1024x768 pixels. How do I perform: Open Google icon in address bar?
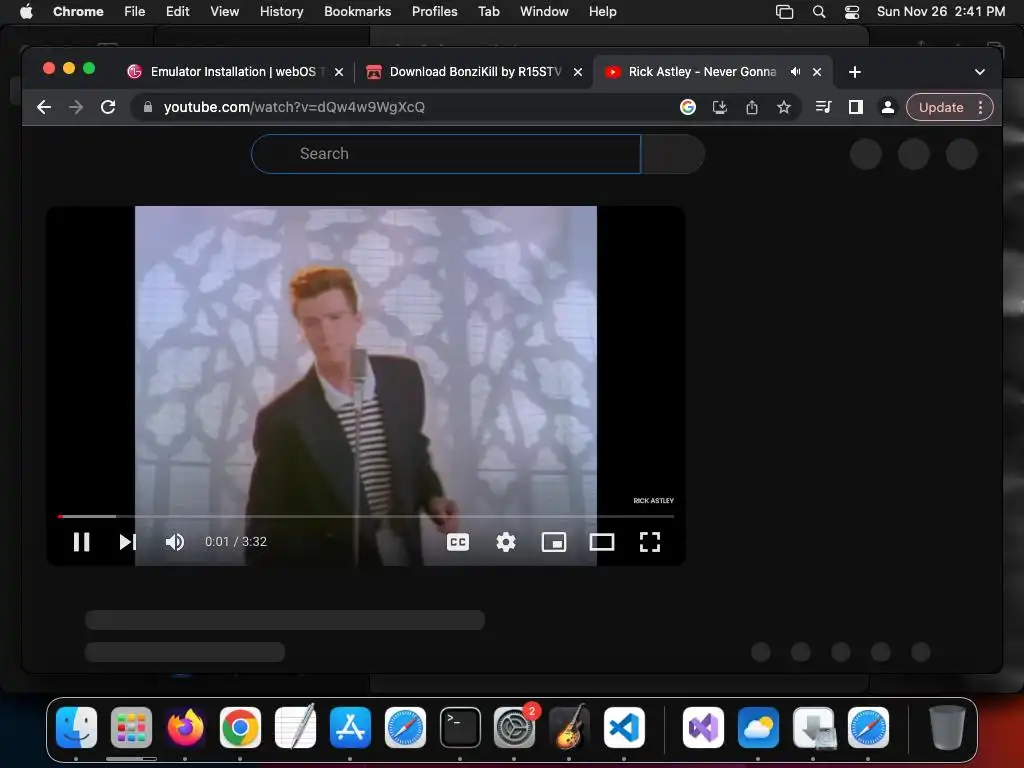point(688,107)
